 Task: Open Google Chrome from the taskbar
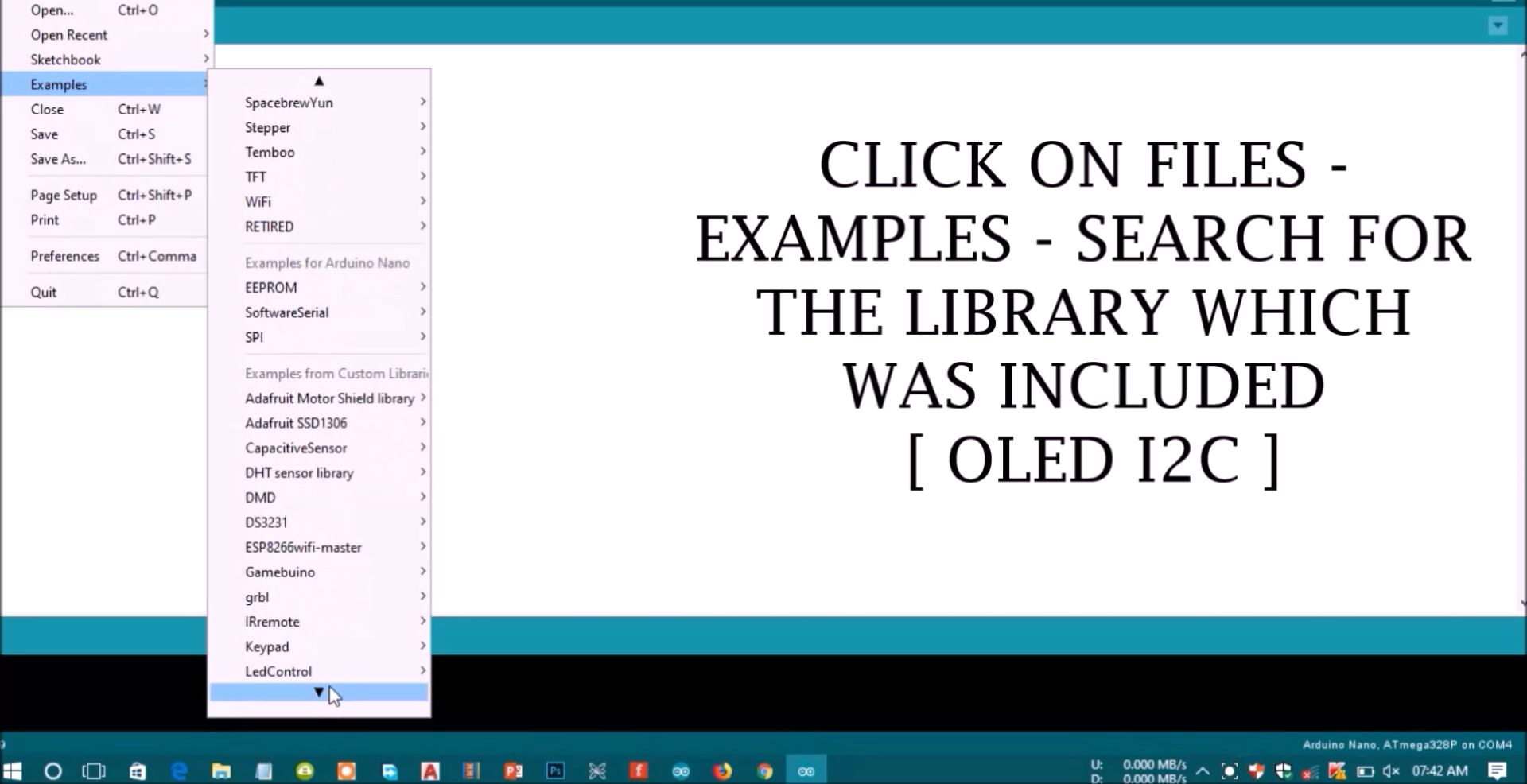pos(764,770)
